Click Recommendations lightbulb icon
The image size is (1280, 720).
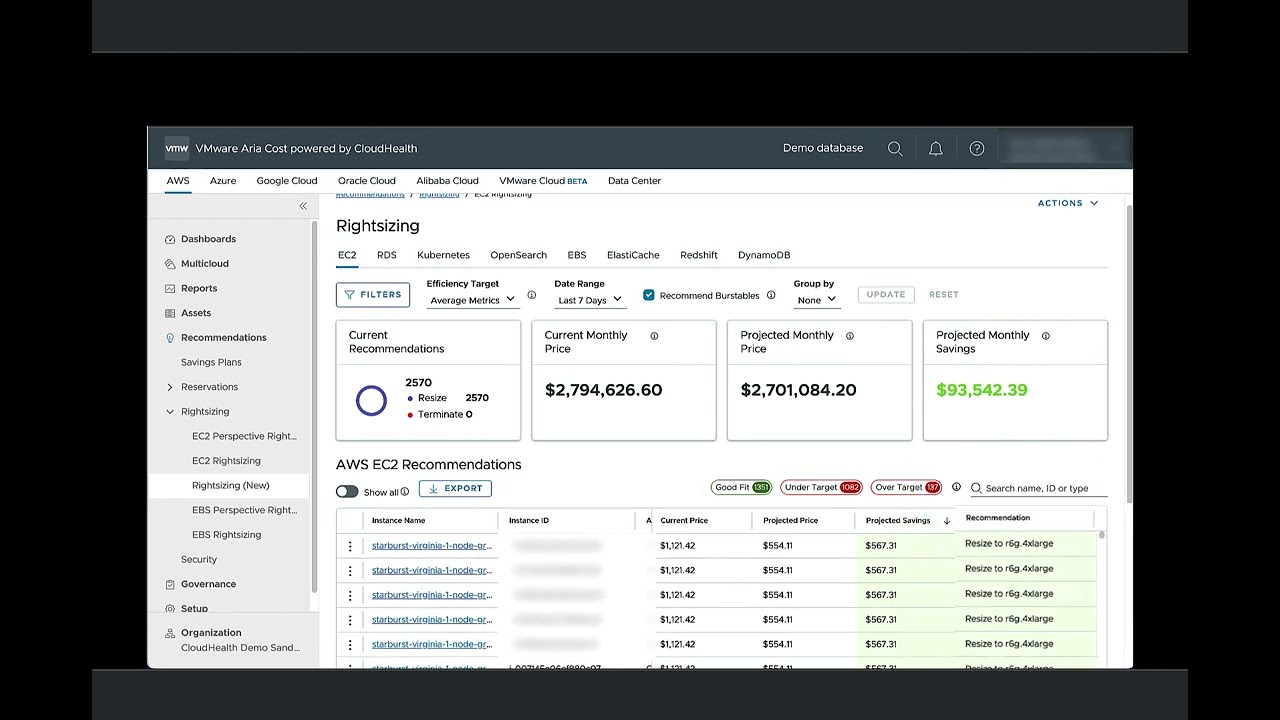(170, 338)
